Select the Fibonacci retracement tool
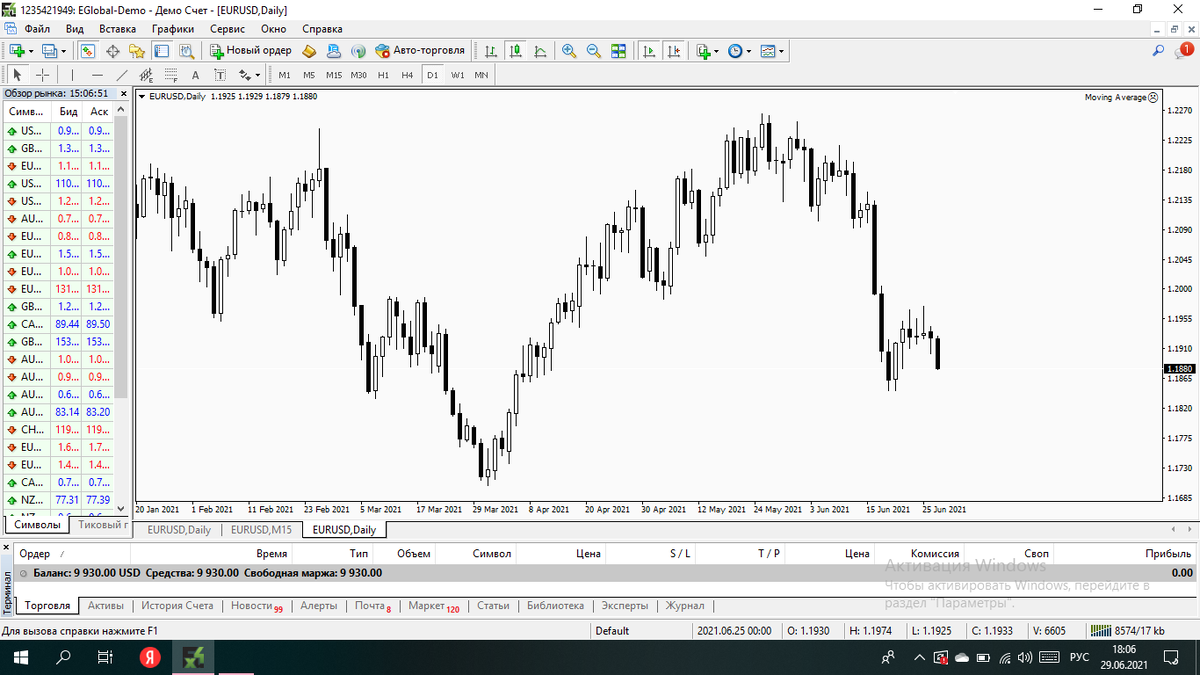 coord(171,75)
